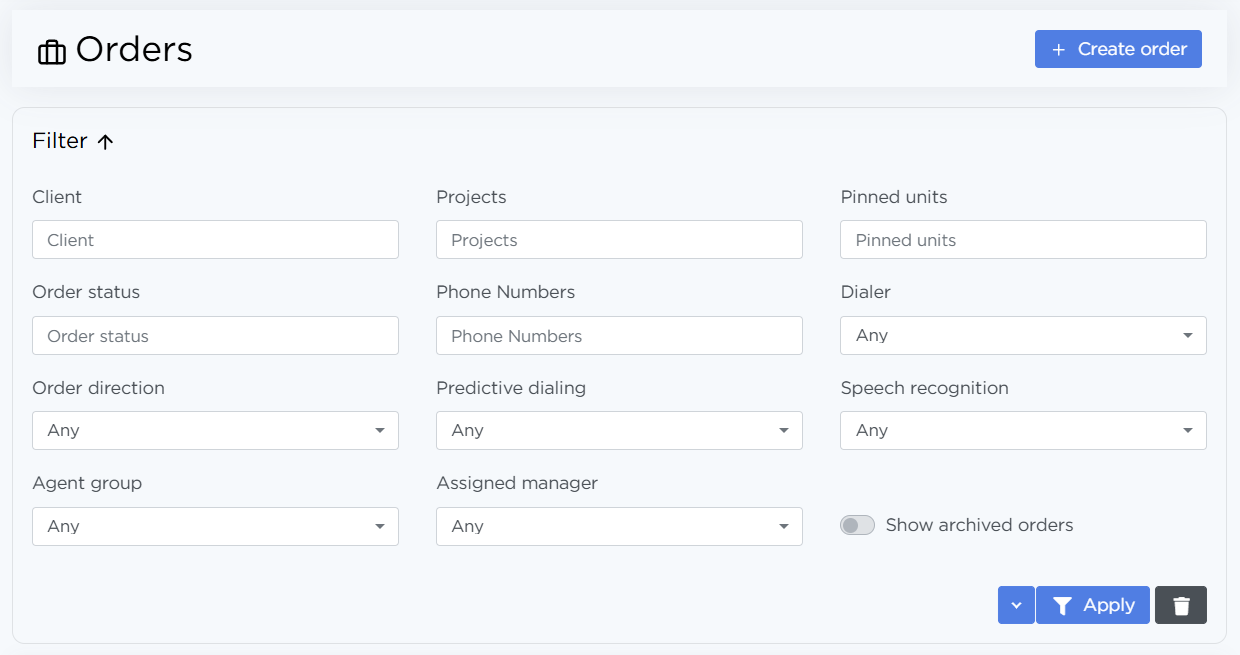Image resolution: width=1240 pixels, height=655 pixels.
Task: Click the Order status field
Action: pos(215,336)
